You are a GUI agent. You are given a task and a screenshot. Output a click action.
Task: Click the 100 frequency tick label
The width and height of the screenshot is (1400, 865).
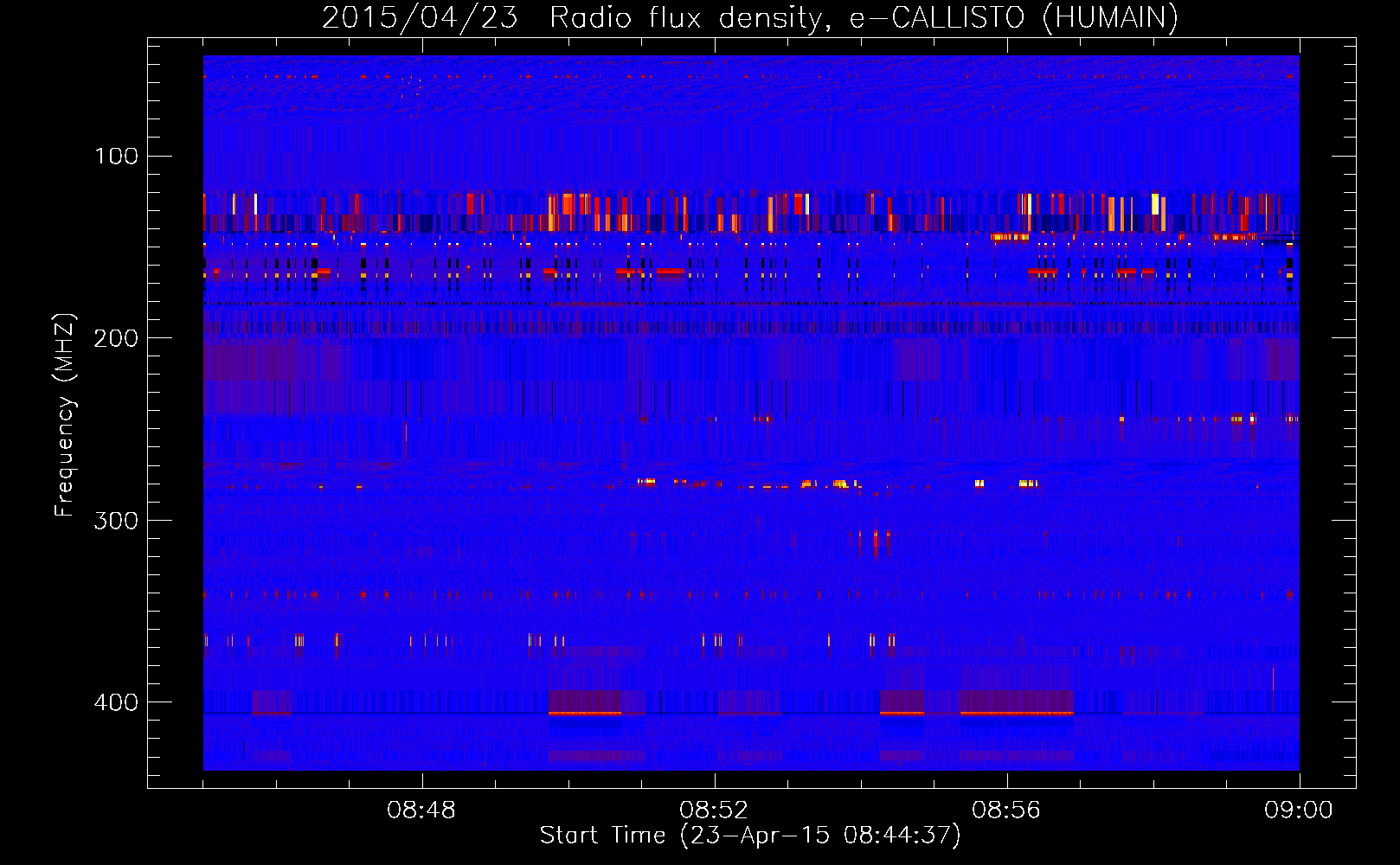point(116,156)
